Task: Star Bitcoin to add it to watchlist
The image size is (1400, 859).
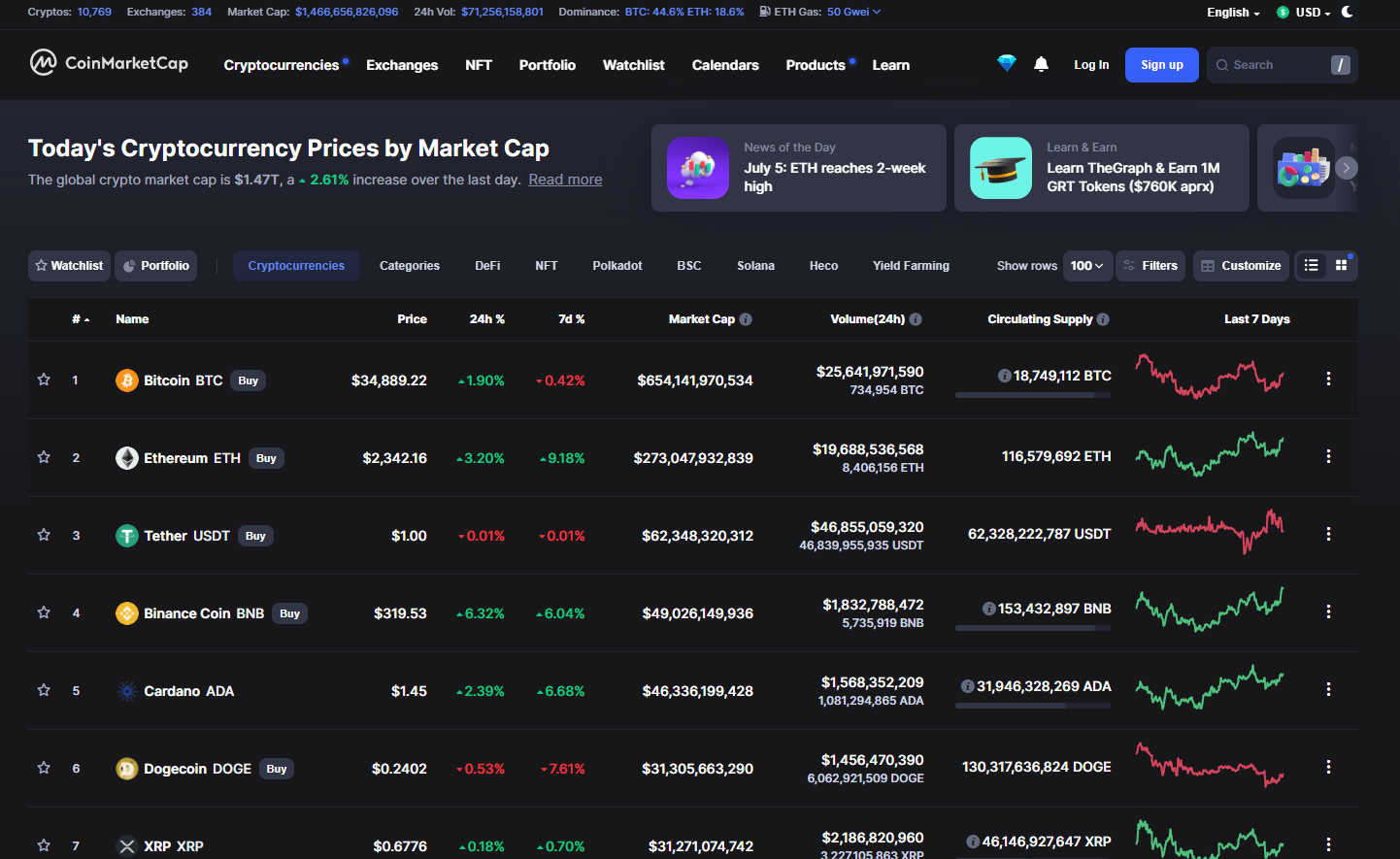Action: pos(44,380)
